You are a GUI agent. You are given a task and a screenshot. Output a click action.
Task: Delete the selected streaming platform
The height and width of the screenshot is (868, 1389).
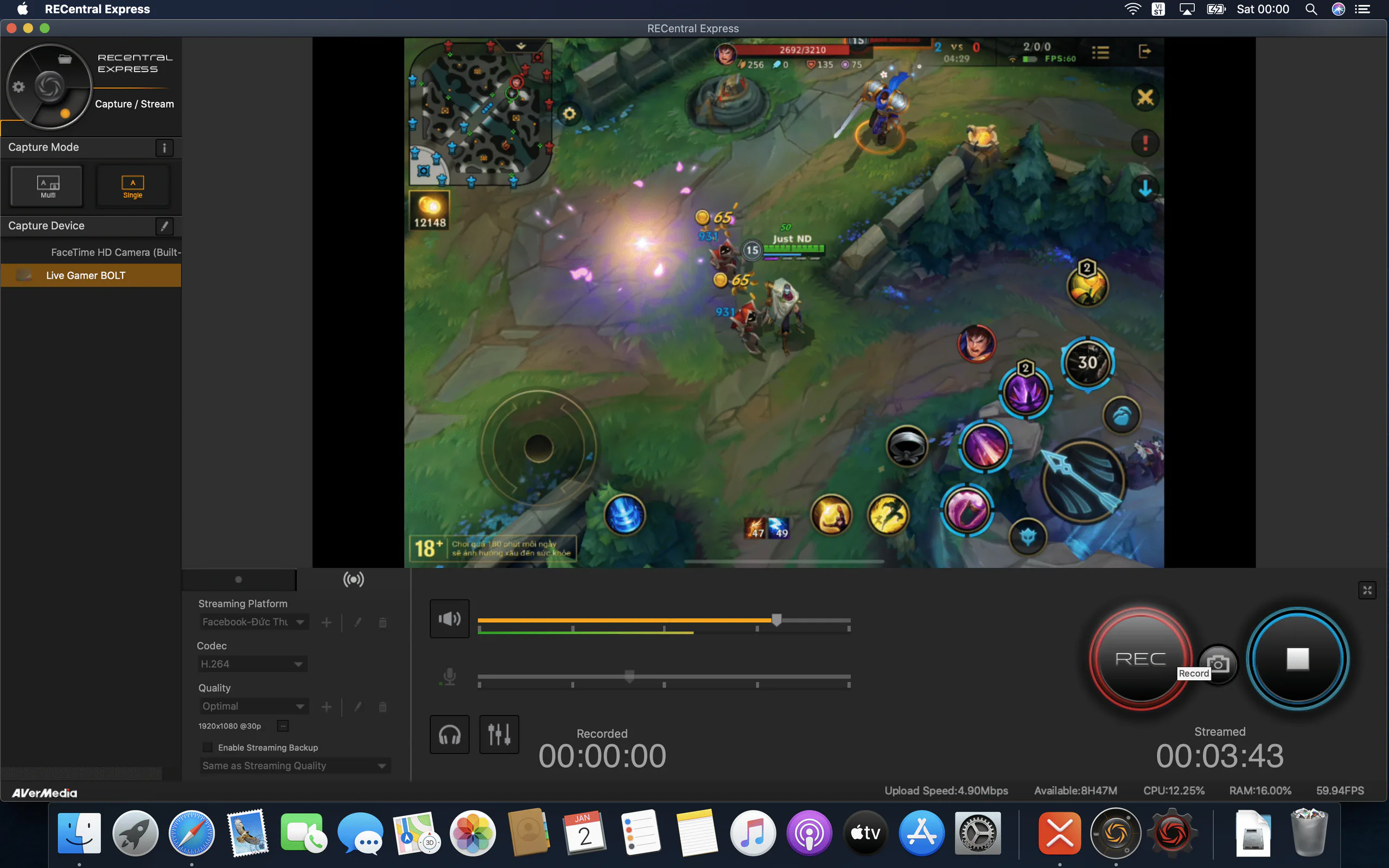click(x=383, y=622)
